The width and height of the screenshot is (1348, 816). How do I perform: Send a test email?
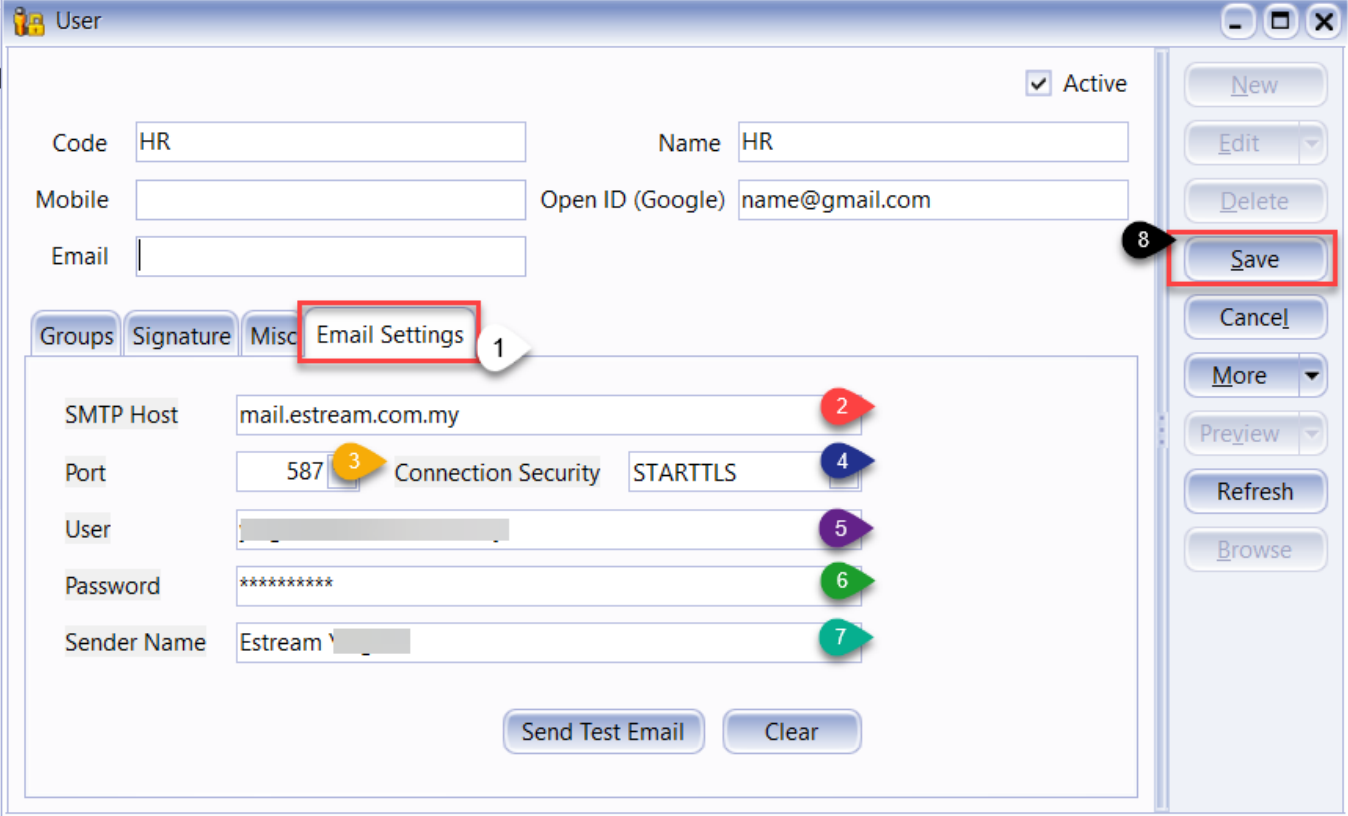[603, 732]
